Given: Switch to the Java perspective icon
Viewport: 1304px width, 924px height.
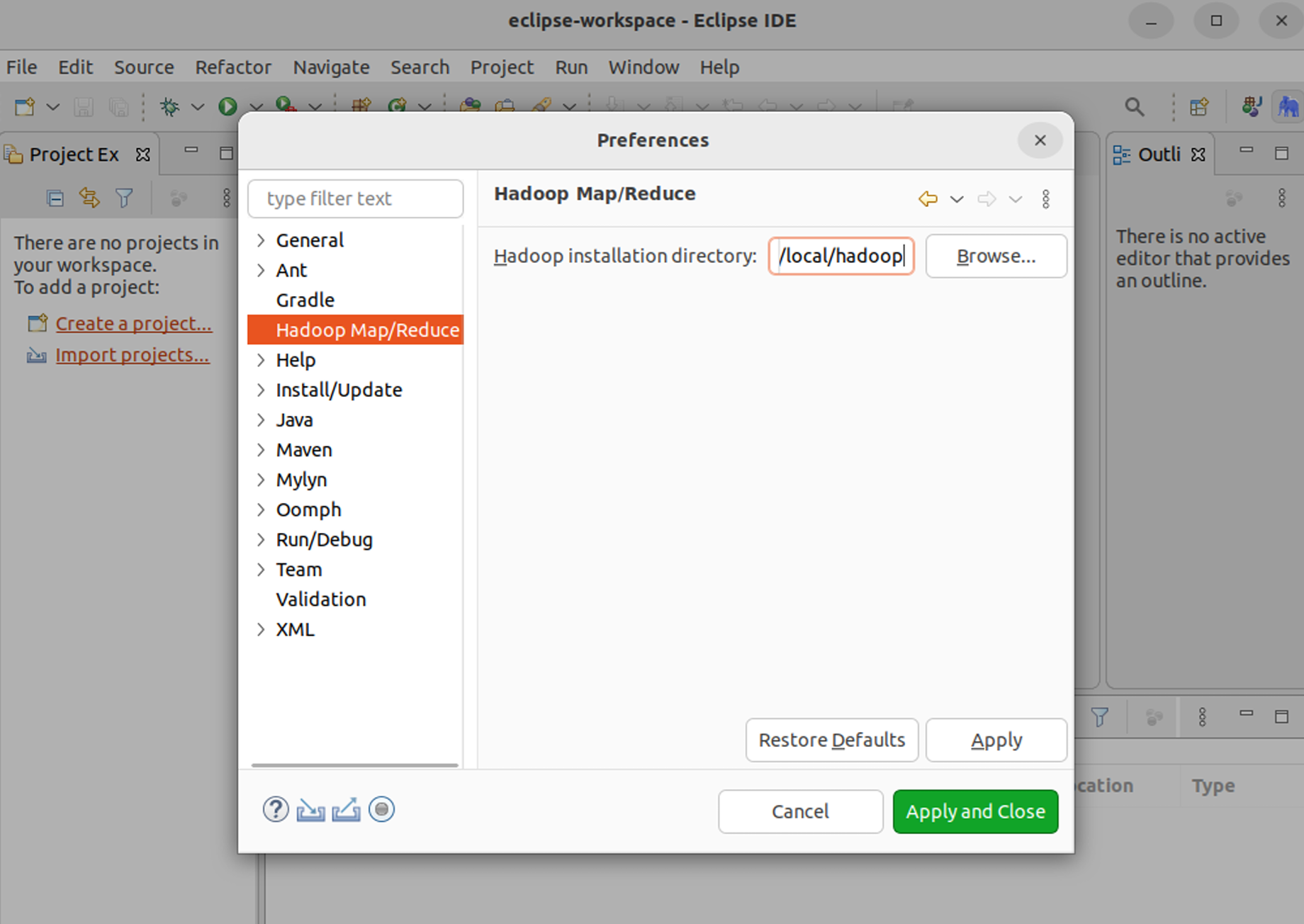Looking at the screenshot, I should point(1252,107).
